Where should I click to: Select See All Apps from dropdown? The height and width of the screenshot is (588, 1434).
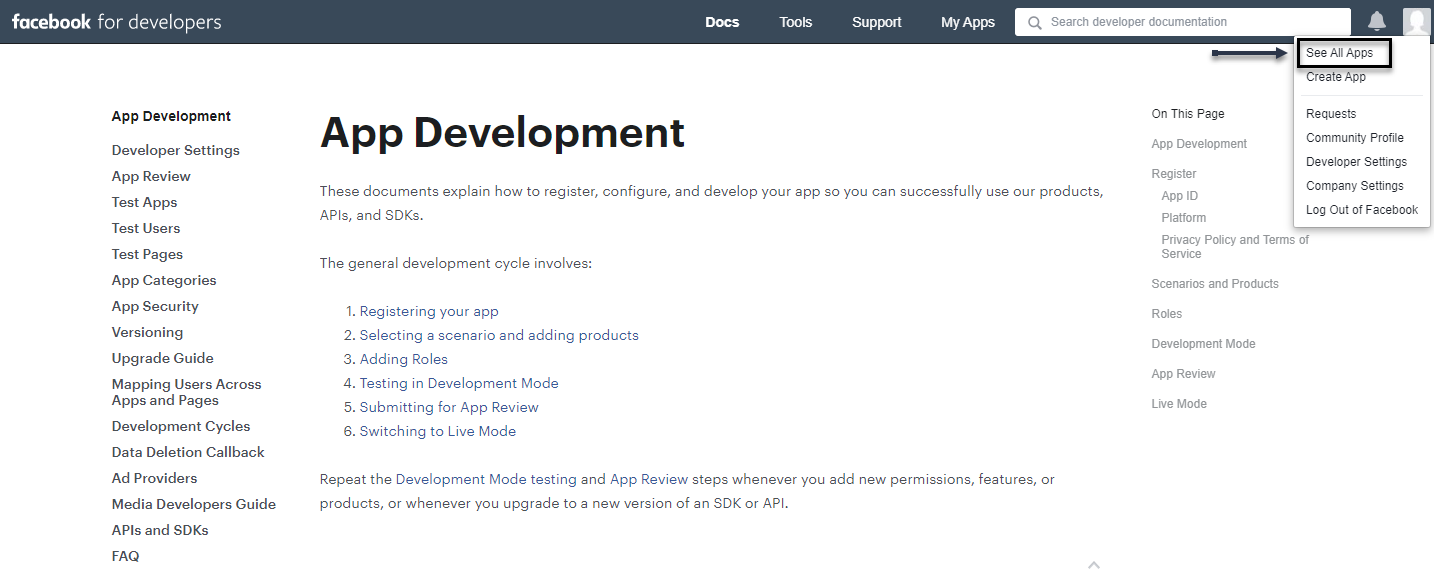point(1340,53)
